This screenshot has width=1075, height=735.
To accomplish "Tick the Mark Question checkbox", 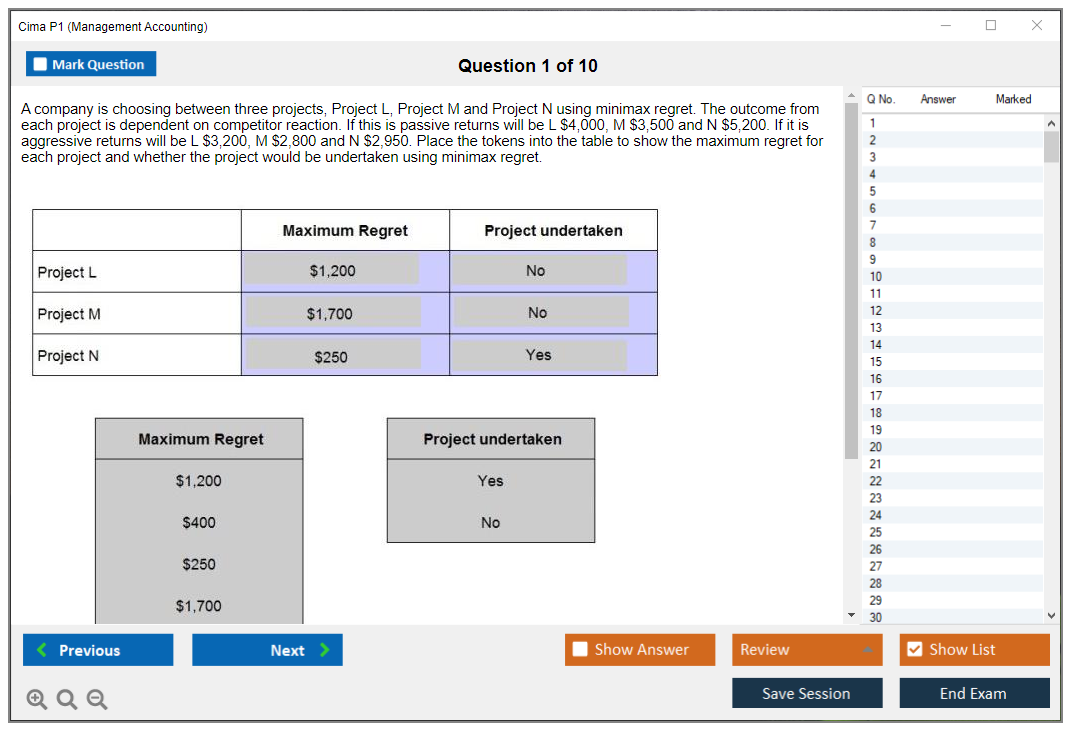I will [41, 65].
